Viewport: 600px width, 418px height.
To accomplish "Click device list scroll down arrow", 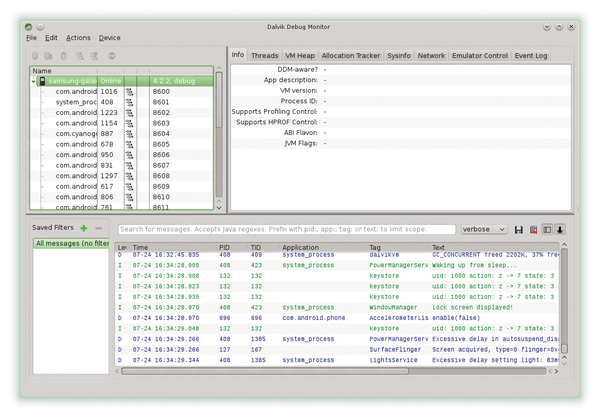I will (219, 208).
